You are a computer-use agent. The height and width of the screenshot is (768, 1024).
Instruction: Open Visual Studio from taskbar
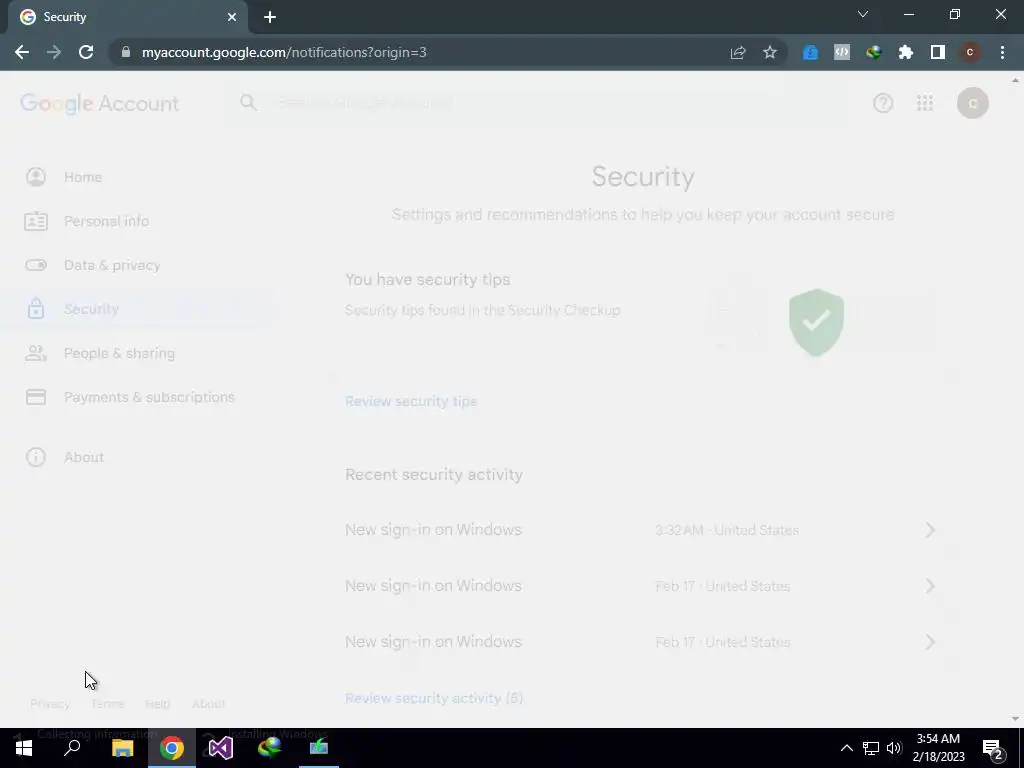(221, 748)
